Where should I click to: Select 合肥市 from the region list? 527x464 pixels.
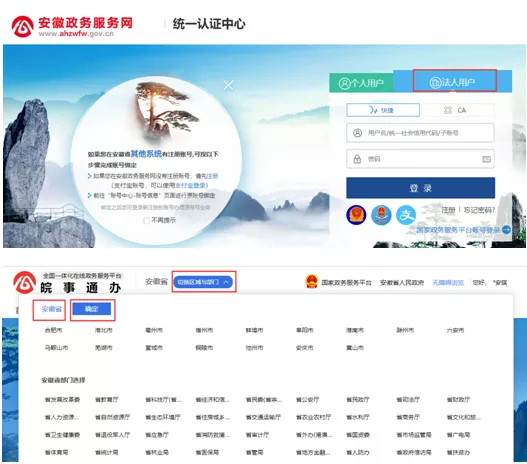pyautogui.click(x=53, y=330)
